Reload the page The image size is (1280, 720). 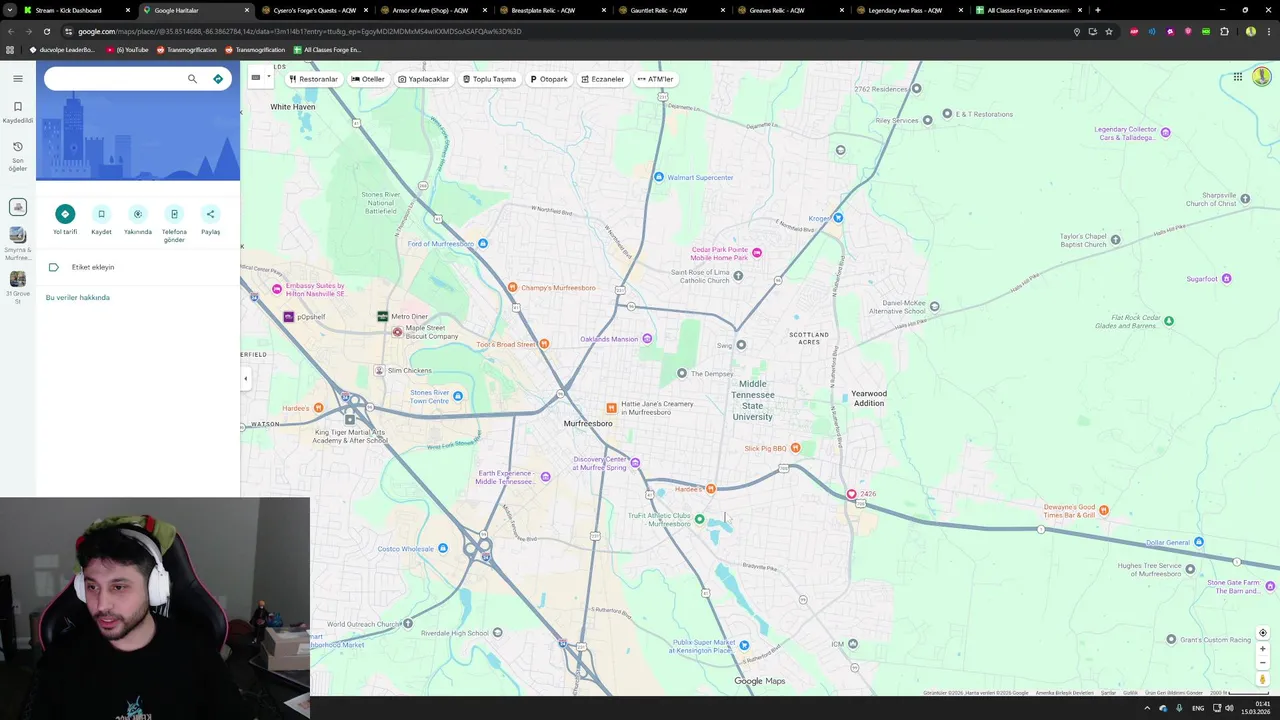click(x=46, y=31)
